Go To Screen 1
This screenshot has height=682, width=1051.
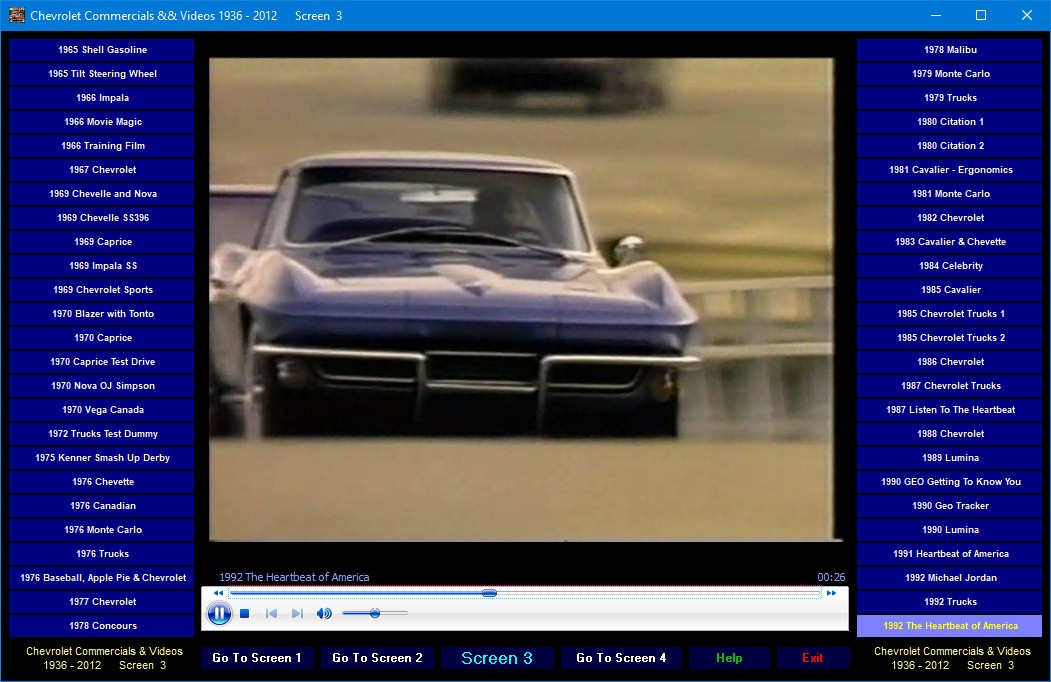point(257,658)
